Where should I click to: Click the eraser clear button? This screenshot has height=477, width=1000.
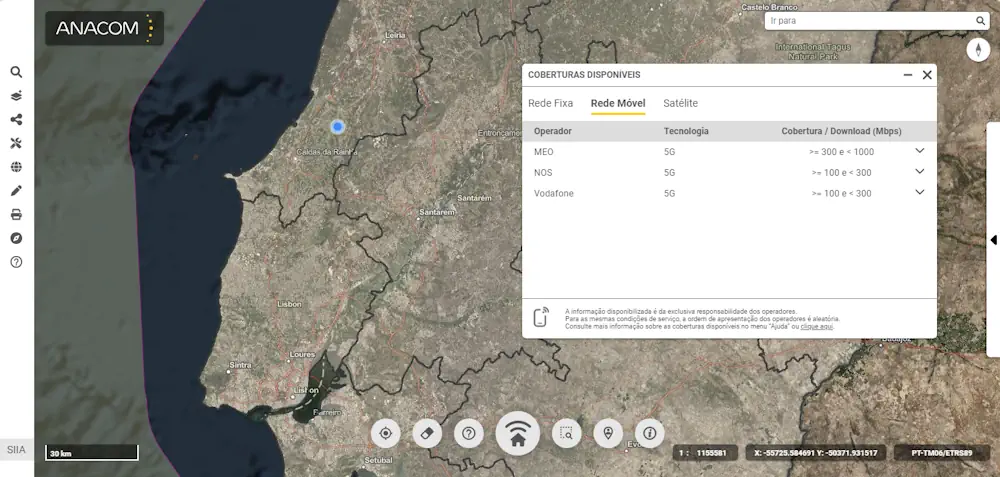[x=427, y=434]
